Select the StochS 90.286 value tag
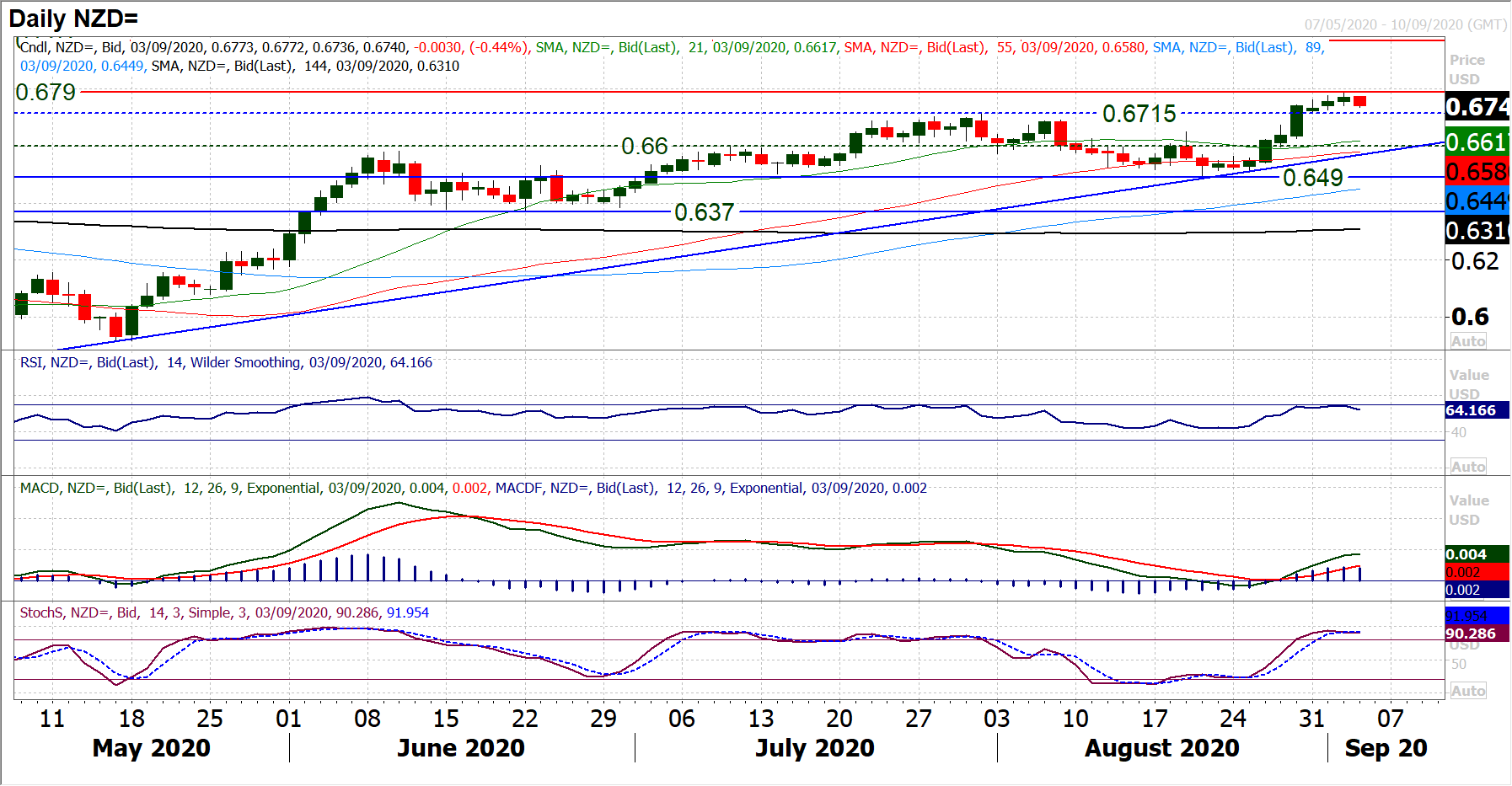The height and width of the screenshot is (786, 1512). 1472,634
